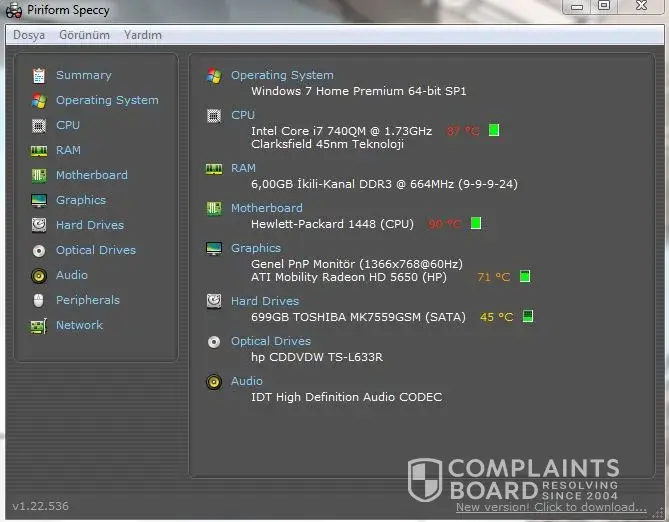Select Operating System label in the sidebar

[x=108, y=100]
